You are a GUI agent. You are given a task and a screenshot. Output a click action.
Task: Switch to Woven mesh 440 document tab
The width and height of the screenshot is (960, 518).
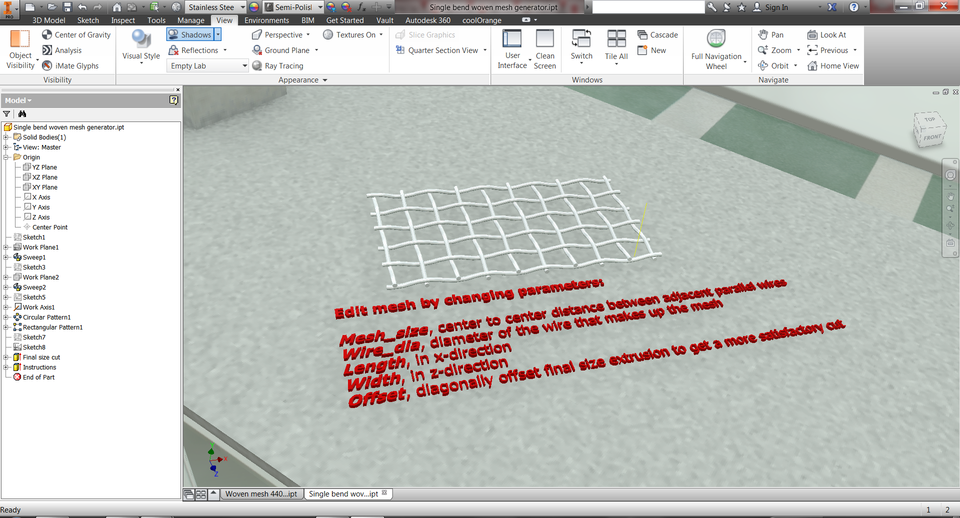coord(261,494)
